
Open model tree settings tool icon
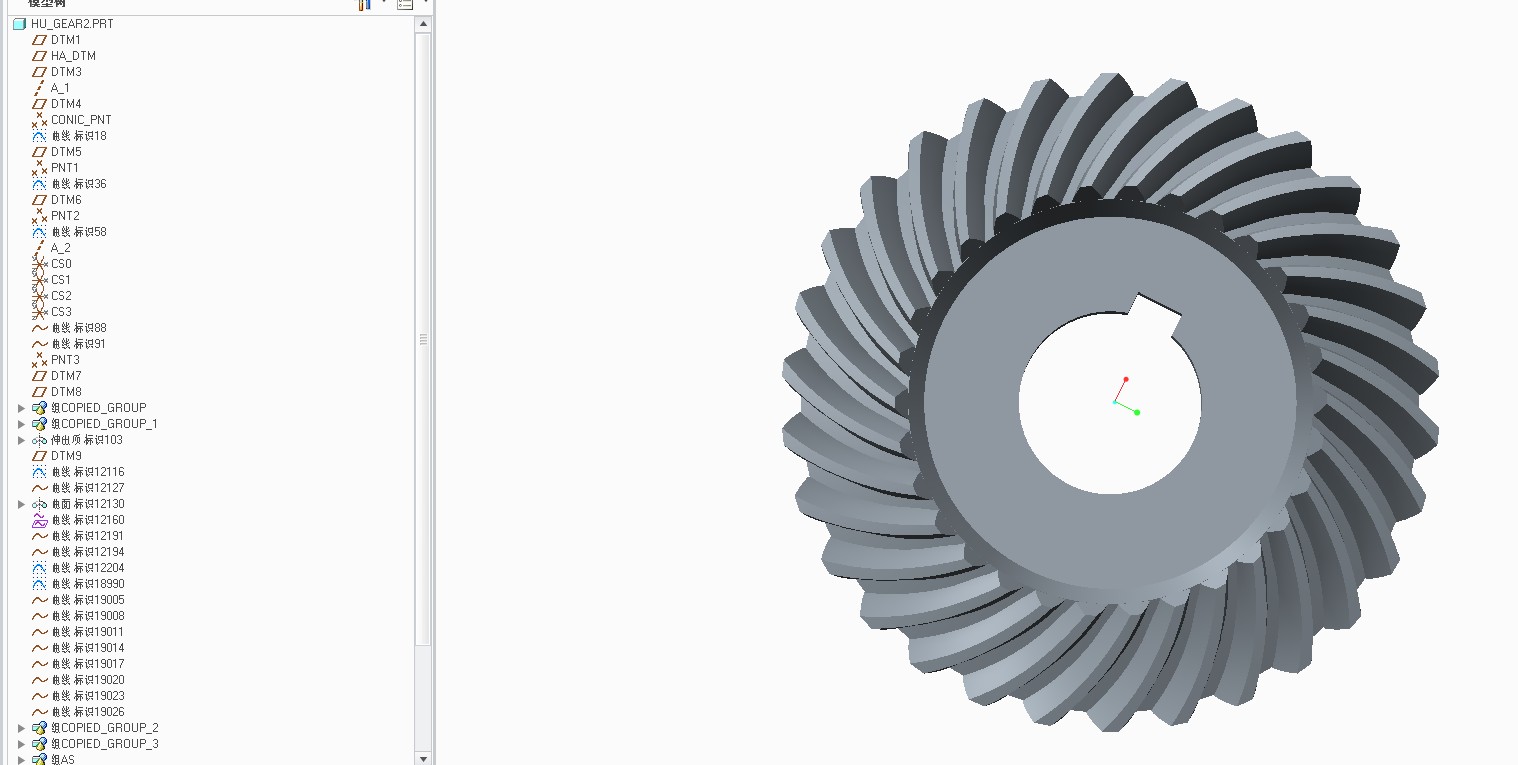click(x=364, y=4)
